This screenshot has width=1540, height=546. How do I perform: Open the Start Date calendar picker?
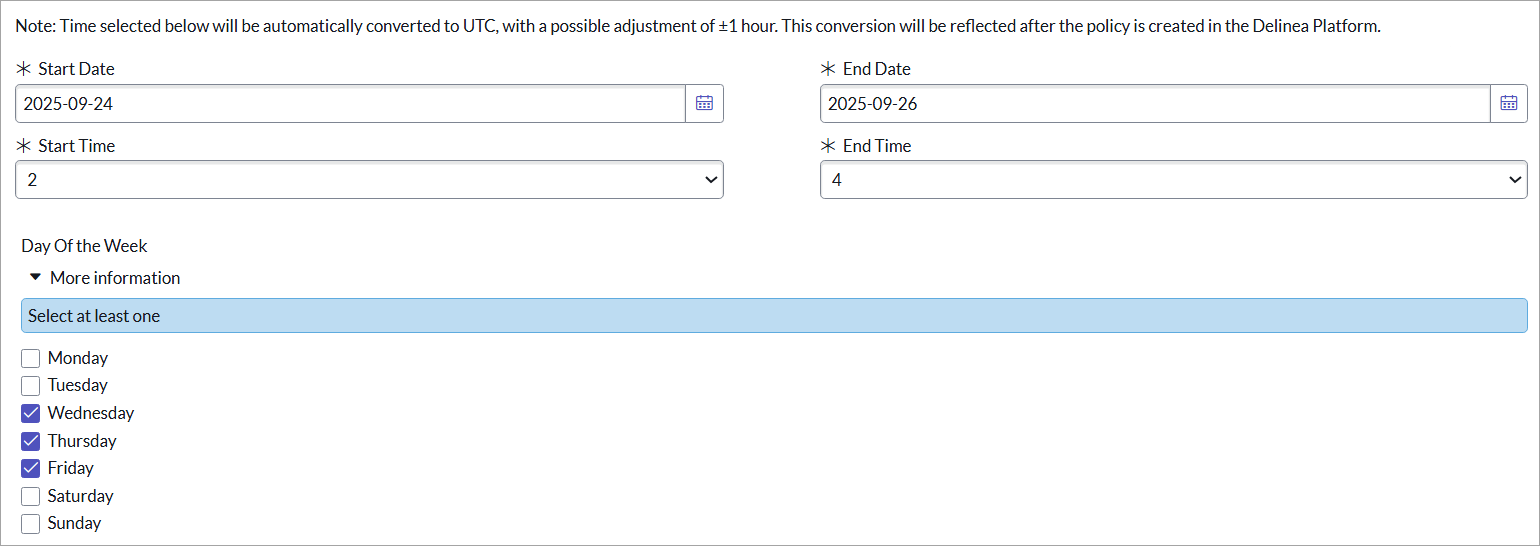click(704, 103)
